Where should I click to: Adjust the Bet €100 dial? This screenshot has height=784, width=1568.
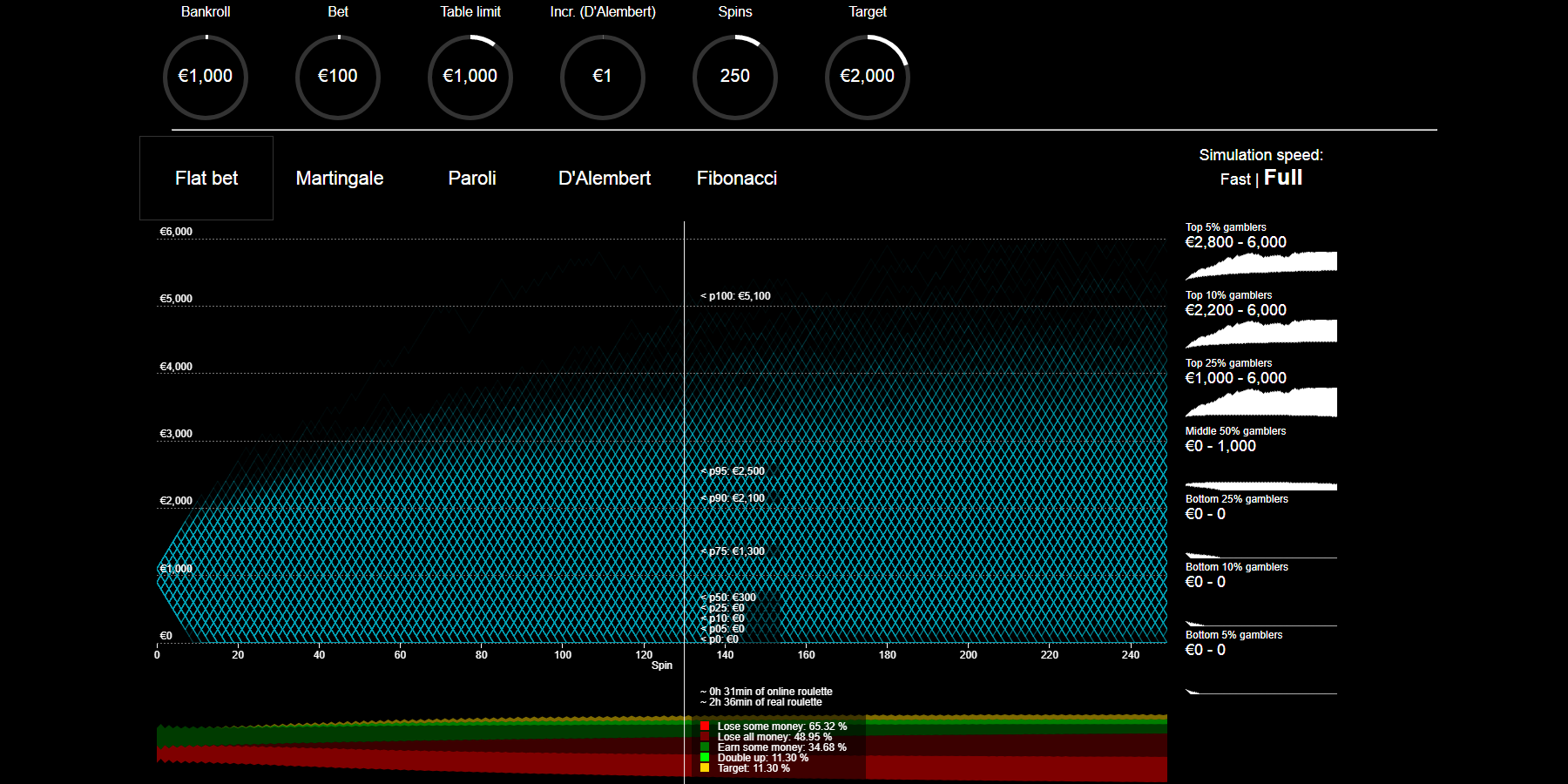tap(338, 77)
